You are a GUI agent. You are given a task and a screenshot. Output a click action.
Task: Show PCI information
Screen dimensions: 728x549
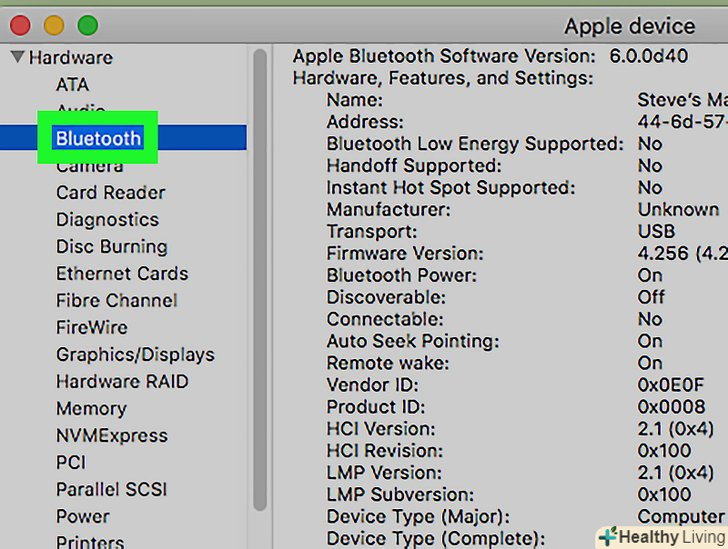click(x=71, y=462)
